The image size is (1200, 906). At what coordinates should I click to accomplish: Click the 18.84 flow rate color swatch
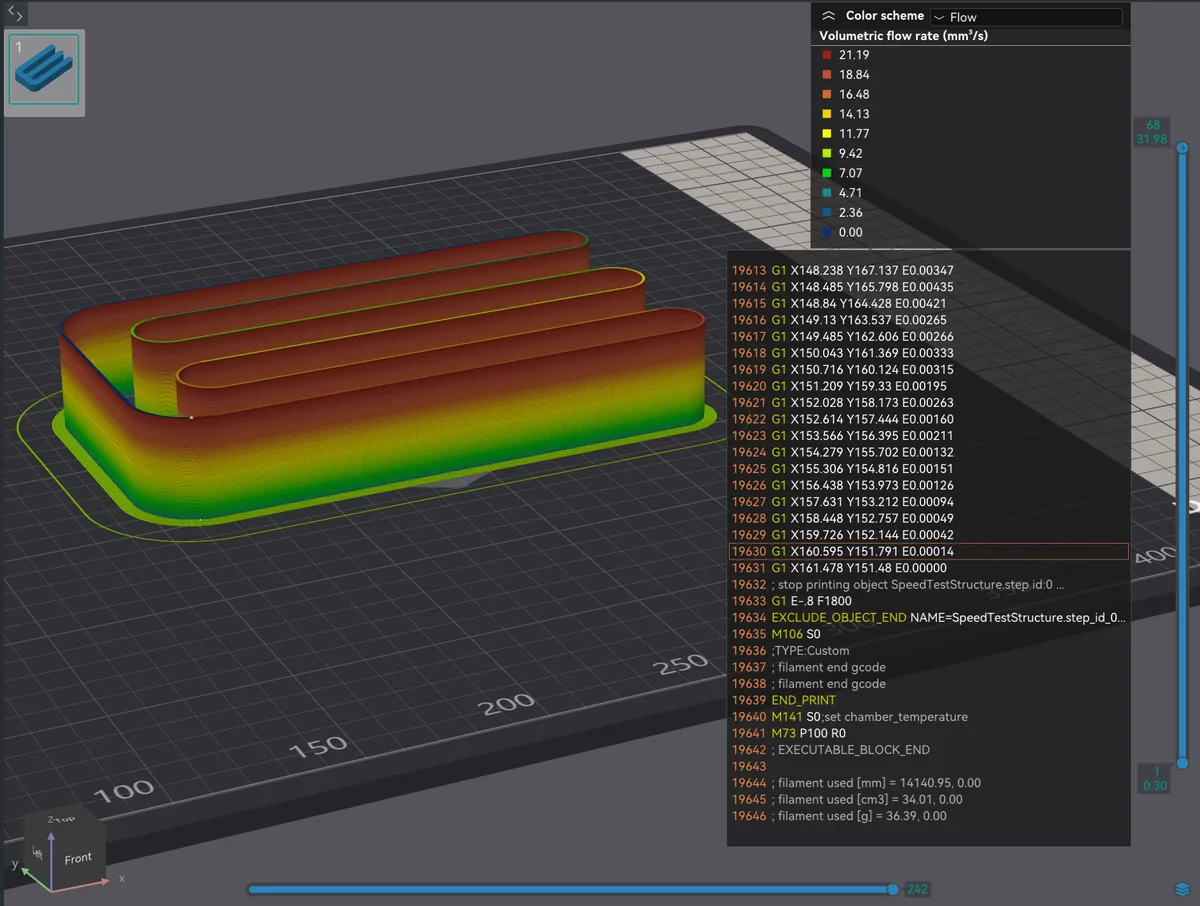tap(826, 75)
